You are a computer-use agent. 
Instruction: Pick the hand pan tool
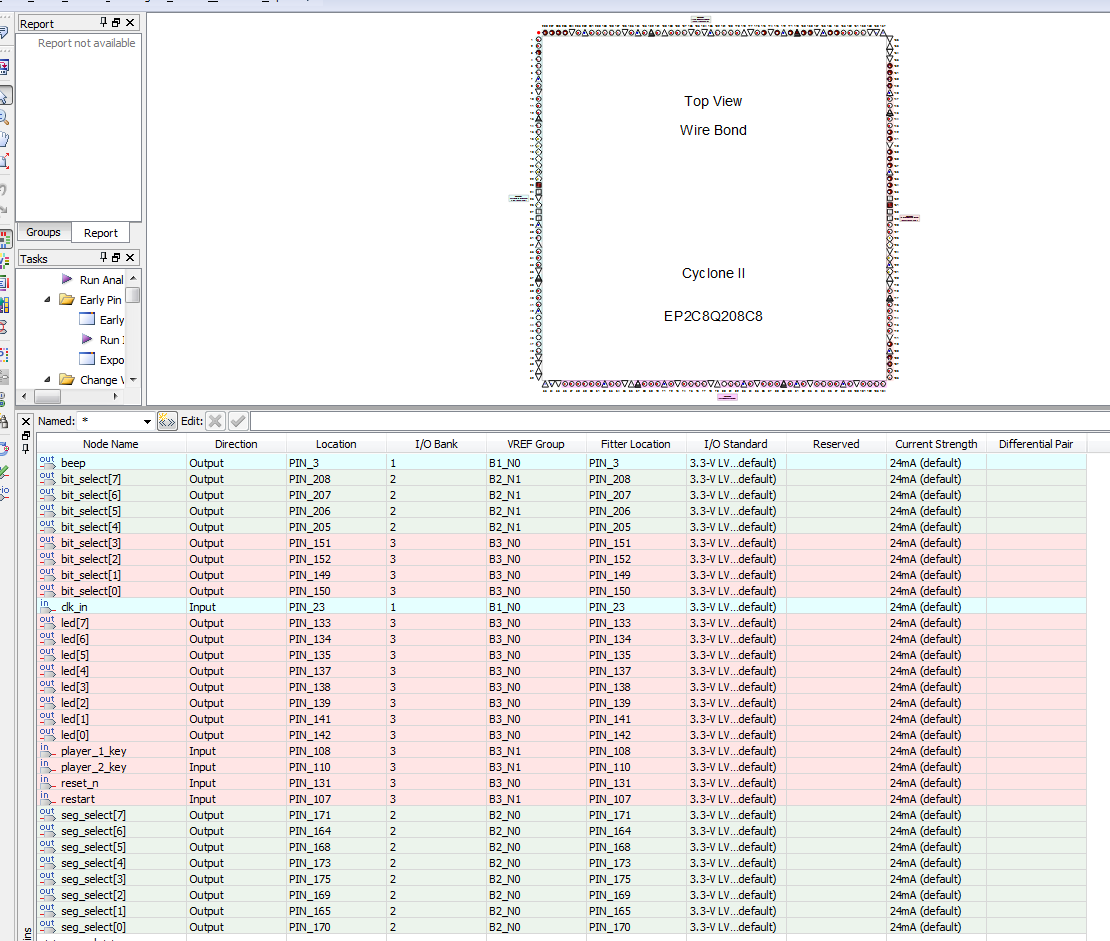point(4,139)
